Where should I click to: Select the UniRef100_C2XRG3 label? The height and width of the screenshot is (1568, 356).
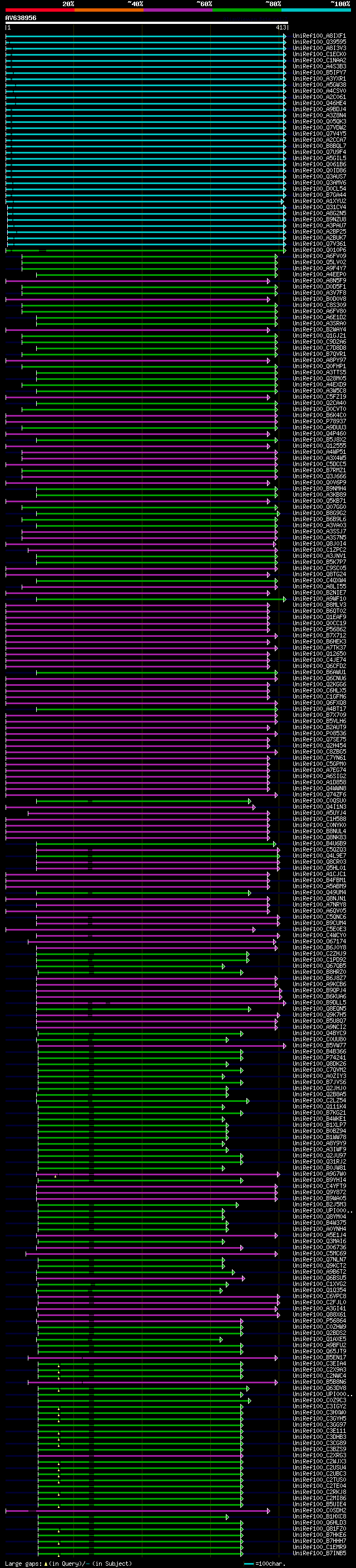(x=319, y=1455)
